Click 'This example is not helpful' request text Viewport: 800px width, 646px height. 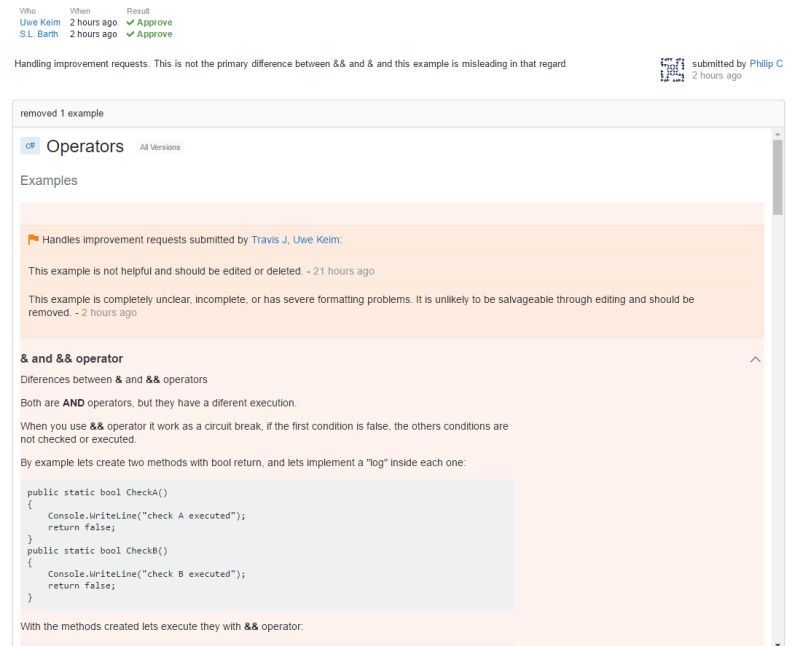165,271
